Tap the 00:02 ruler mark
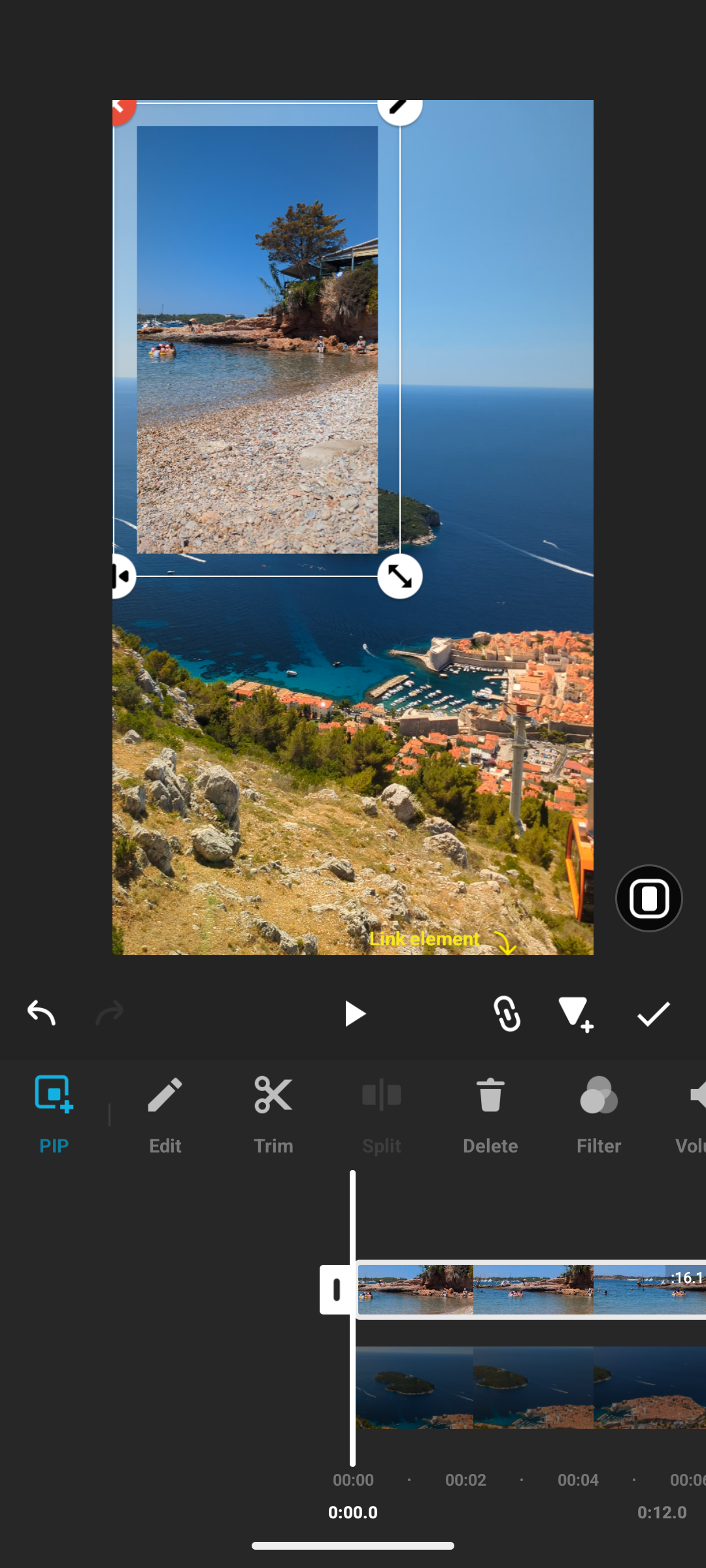This screenshot has height=1568, width=706. pos(465,1480)
